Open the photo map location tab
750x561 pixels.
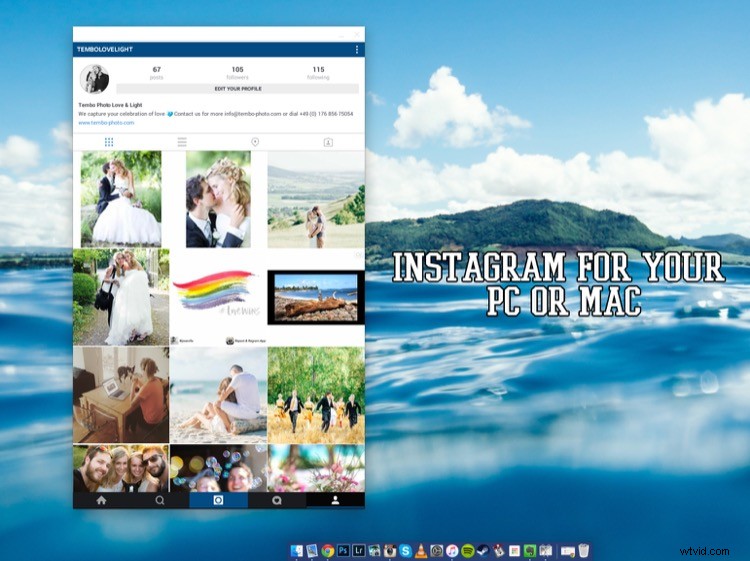pos(255,142)
